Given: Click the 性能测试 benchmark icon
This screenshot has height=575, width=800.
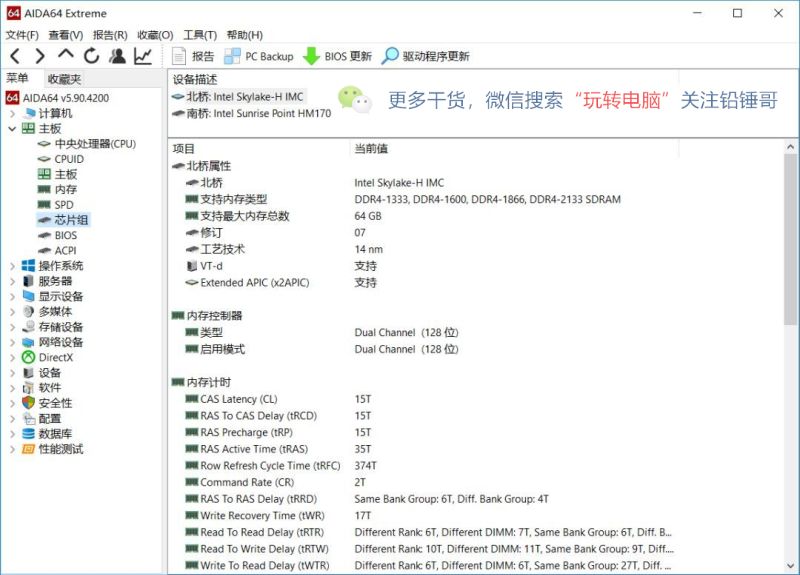Looking at the screenshot, I should [29, 449].
